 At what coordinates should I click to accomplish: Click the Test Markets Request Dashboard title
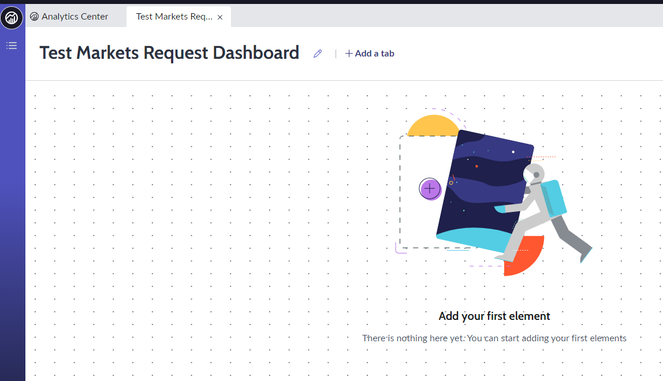pyautogui.click(x=170, y=53)
